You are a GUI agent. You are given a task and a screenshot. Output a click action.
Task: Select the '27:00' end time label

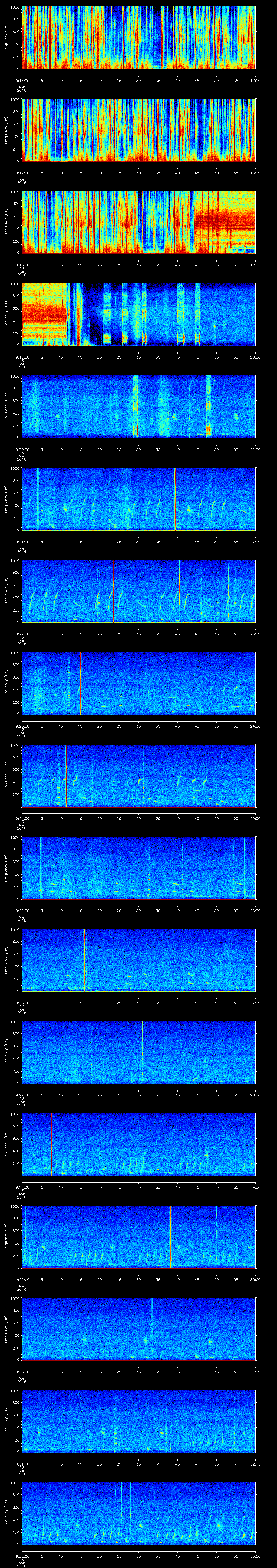pos(256,1003)
